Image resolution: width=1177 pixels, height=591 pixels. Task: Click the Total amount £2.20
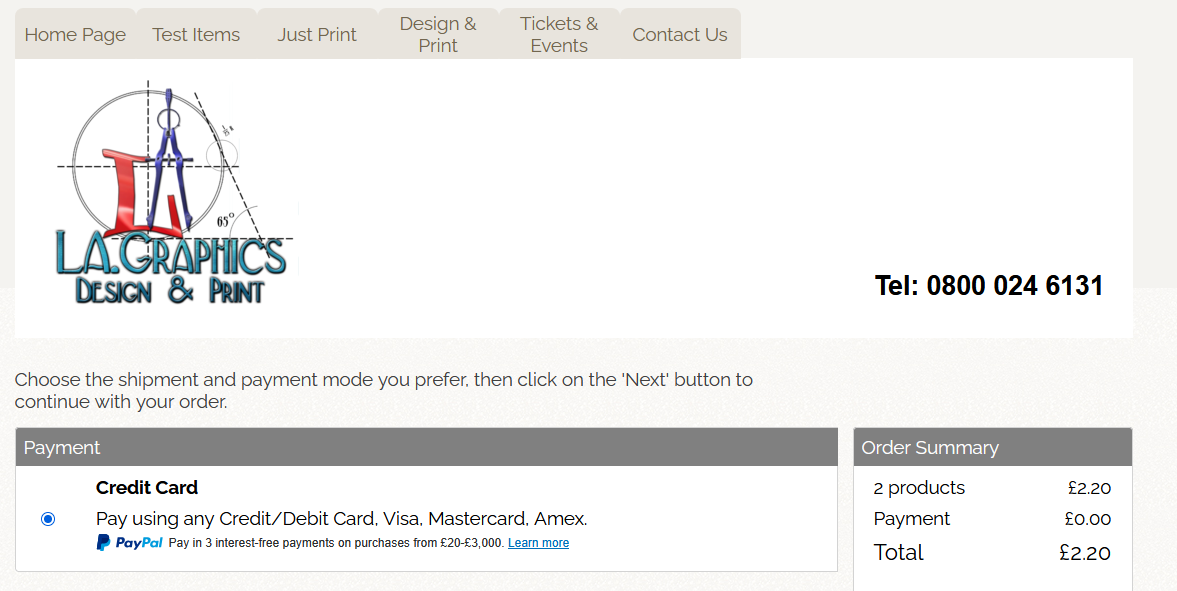click(1084, 553)
